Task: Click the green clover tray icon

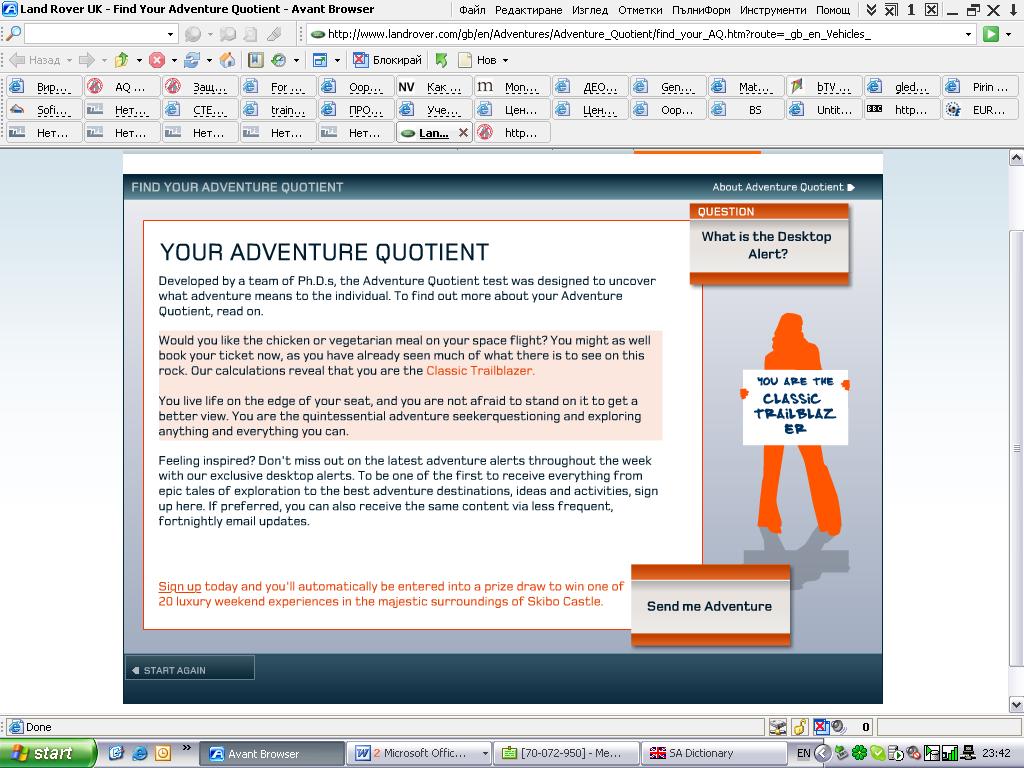Action: 859,753
